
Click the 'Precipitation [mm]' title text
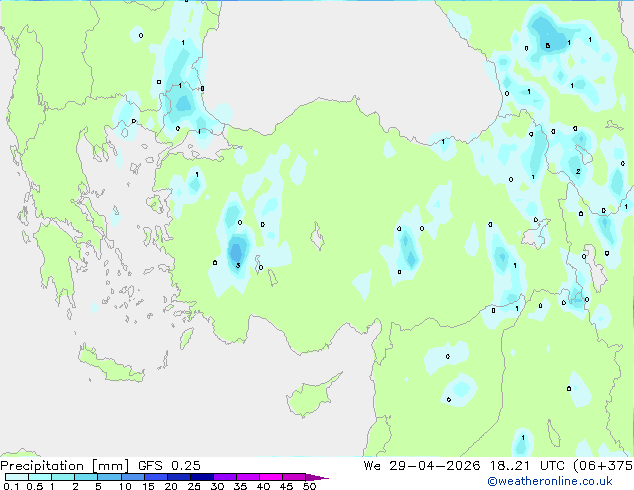click(x=65, y=466)
